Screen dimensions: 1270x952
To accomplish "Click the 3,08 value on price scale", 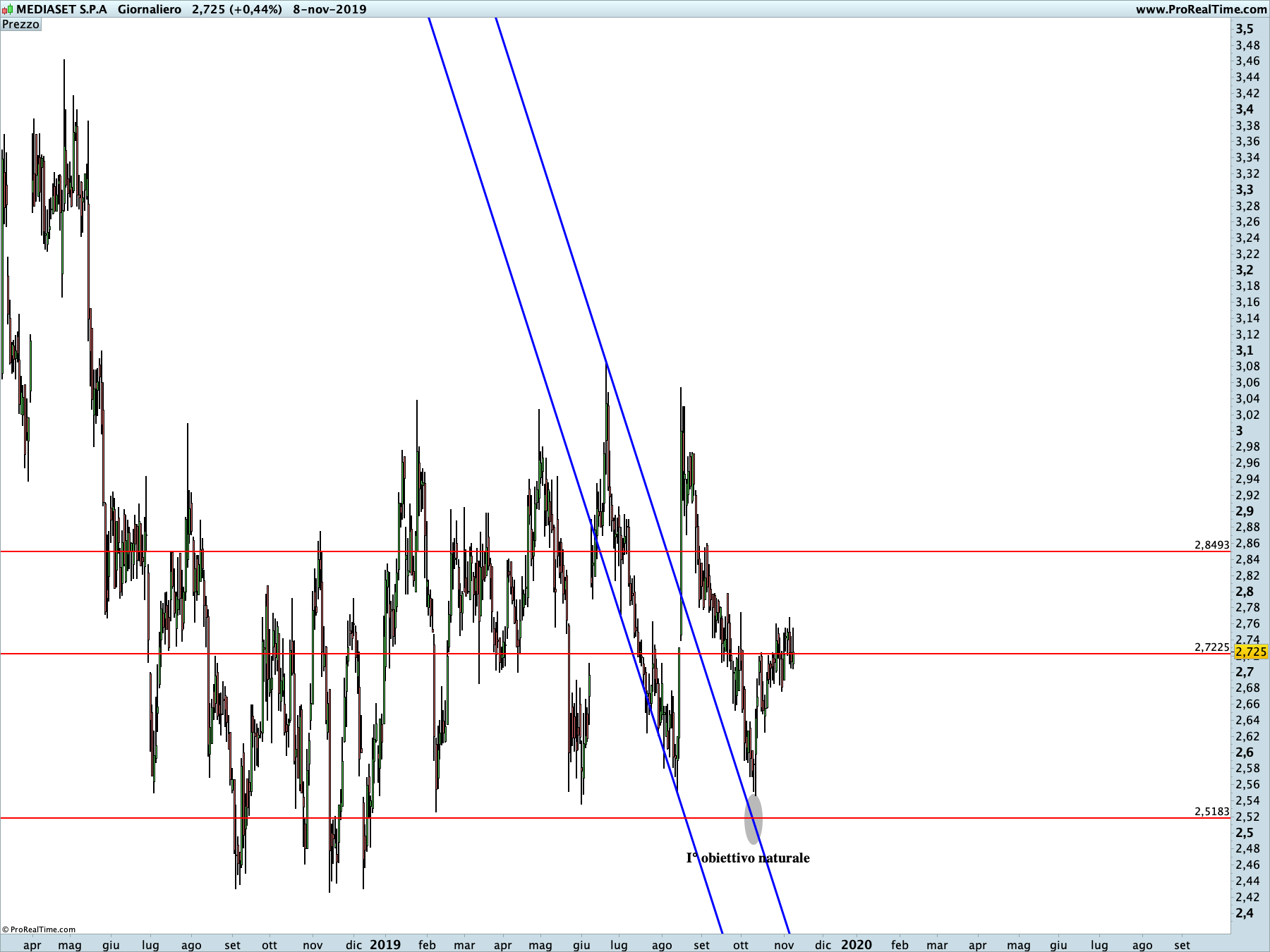I will pos(1247,366).
